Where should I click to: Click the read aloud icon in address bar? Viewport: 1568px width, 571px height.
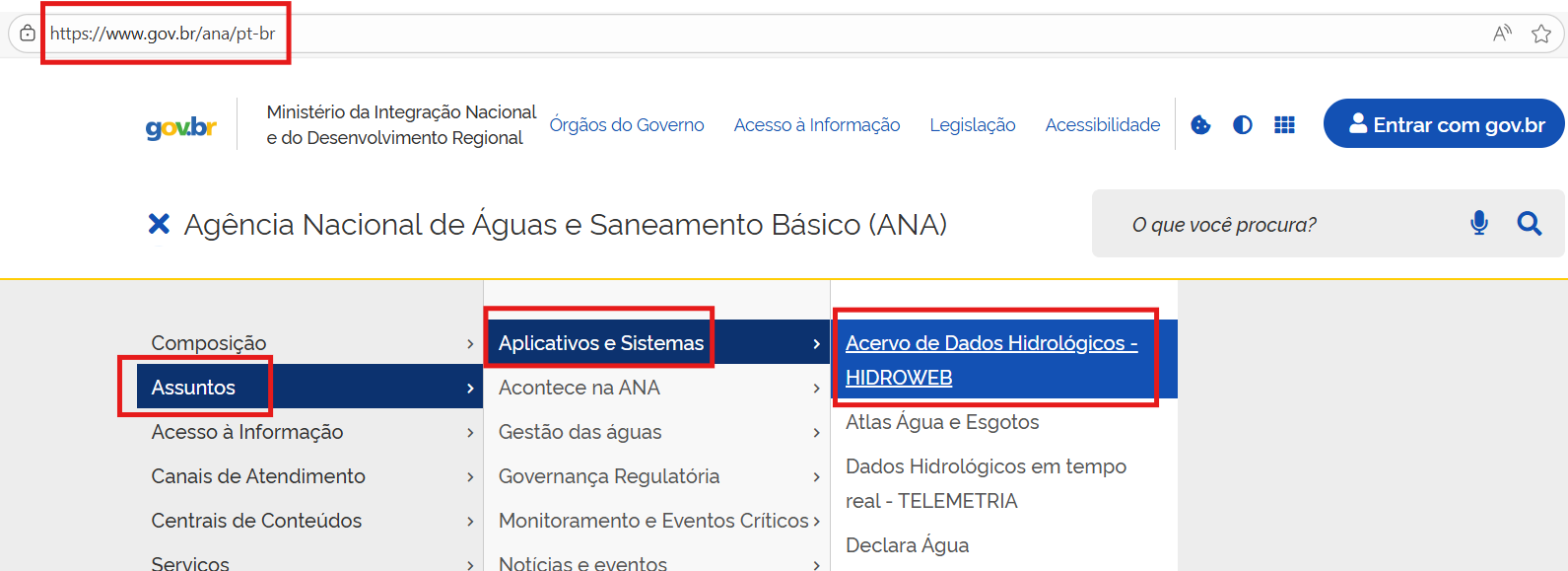(x=1502, y=35)
